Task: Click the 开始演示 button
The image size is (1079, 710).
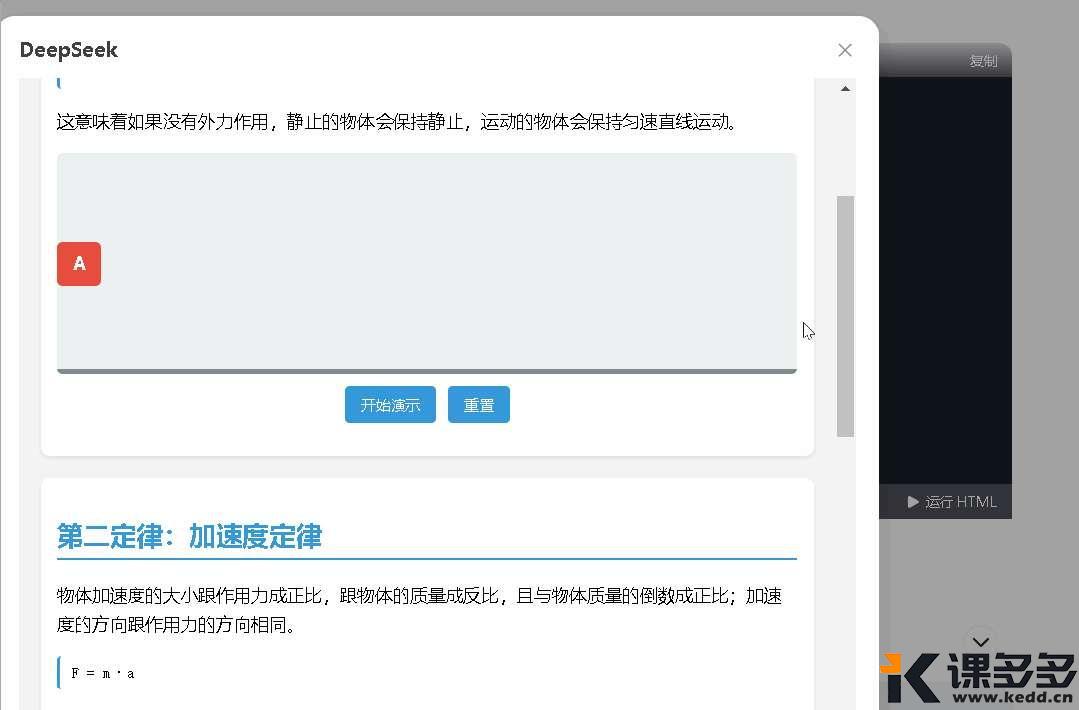Action: (390, 405)
